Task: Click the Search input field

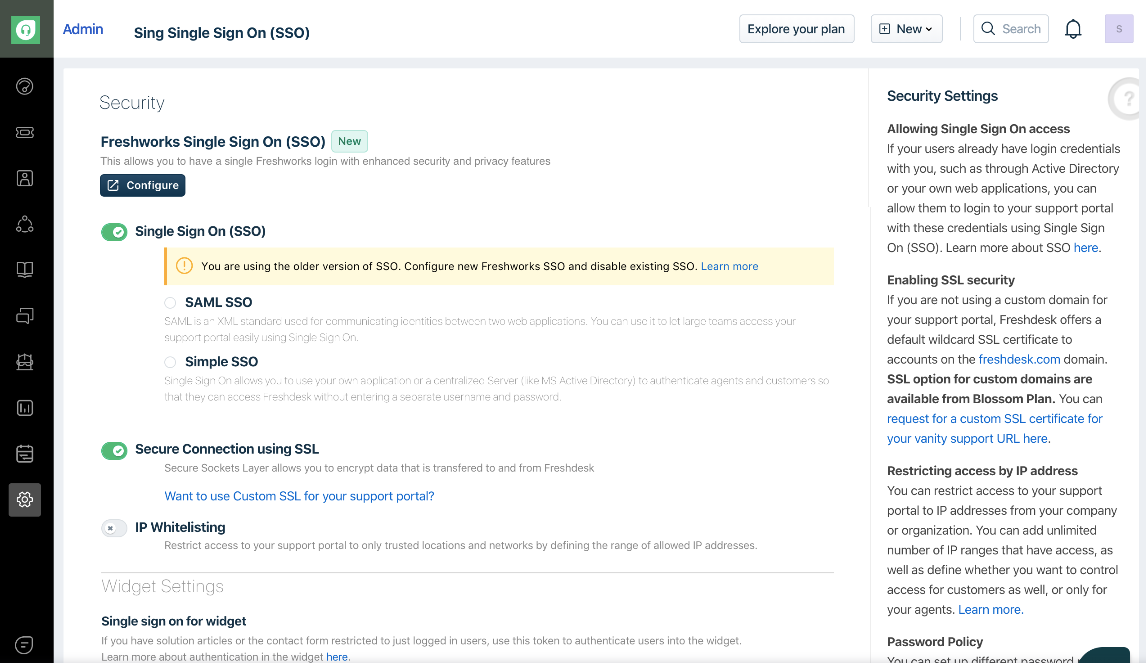Action: coord(1011,29)
